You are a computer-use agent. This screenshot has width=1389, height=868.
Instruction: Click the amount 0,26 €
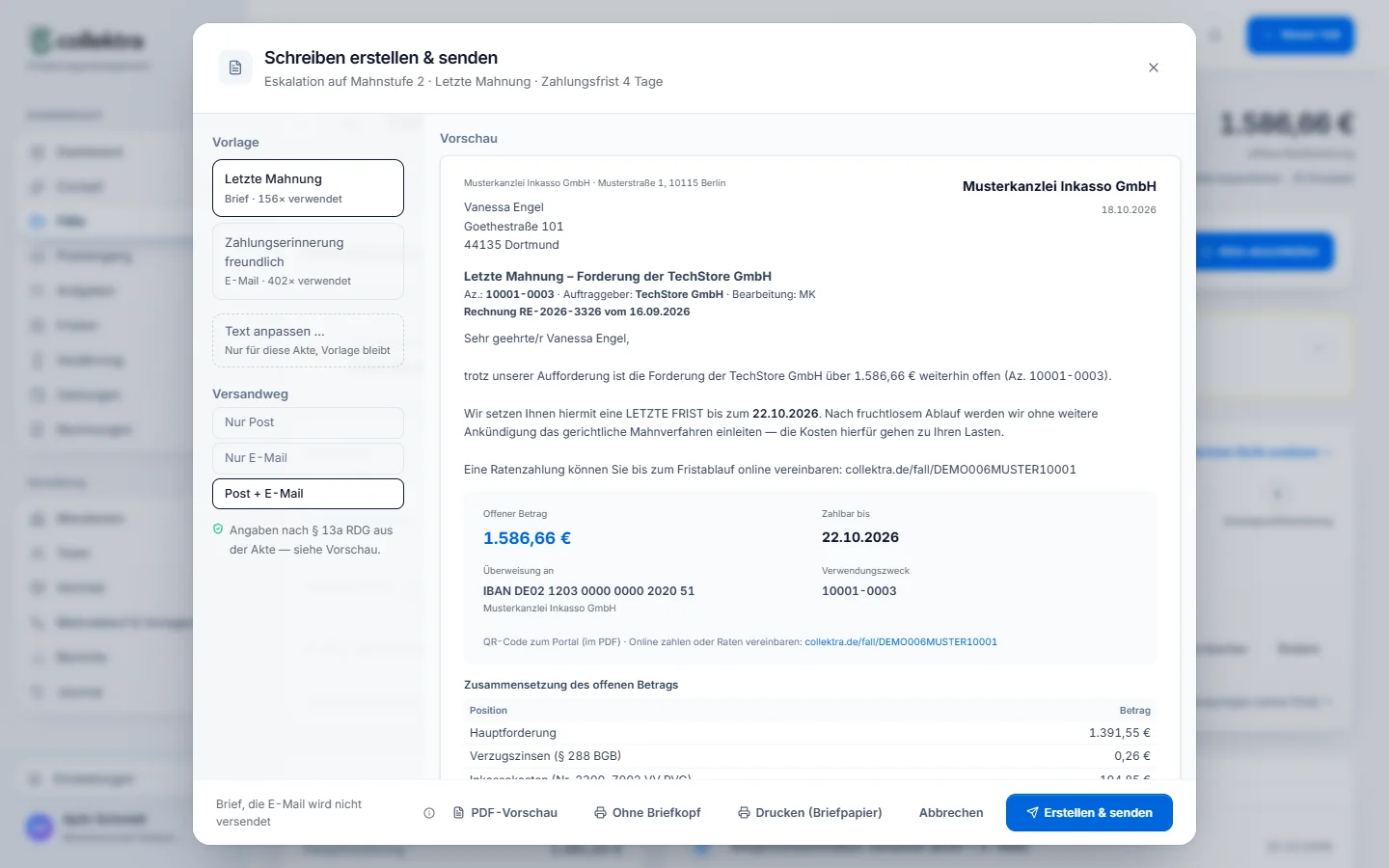click(1132, 756)
